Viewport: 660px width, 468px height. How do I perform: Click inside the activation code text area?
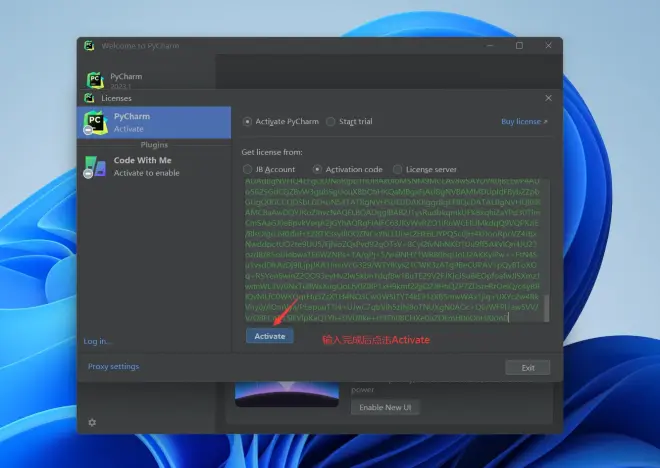394,250
